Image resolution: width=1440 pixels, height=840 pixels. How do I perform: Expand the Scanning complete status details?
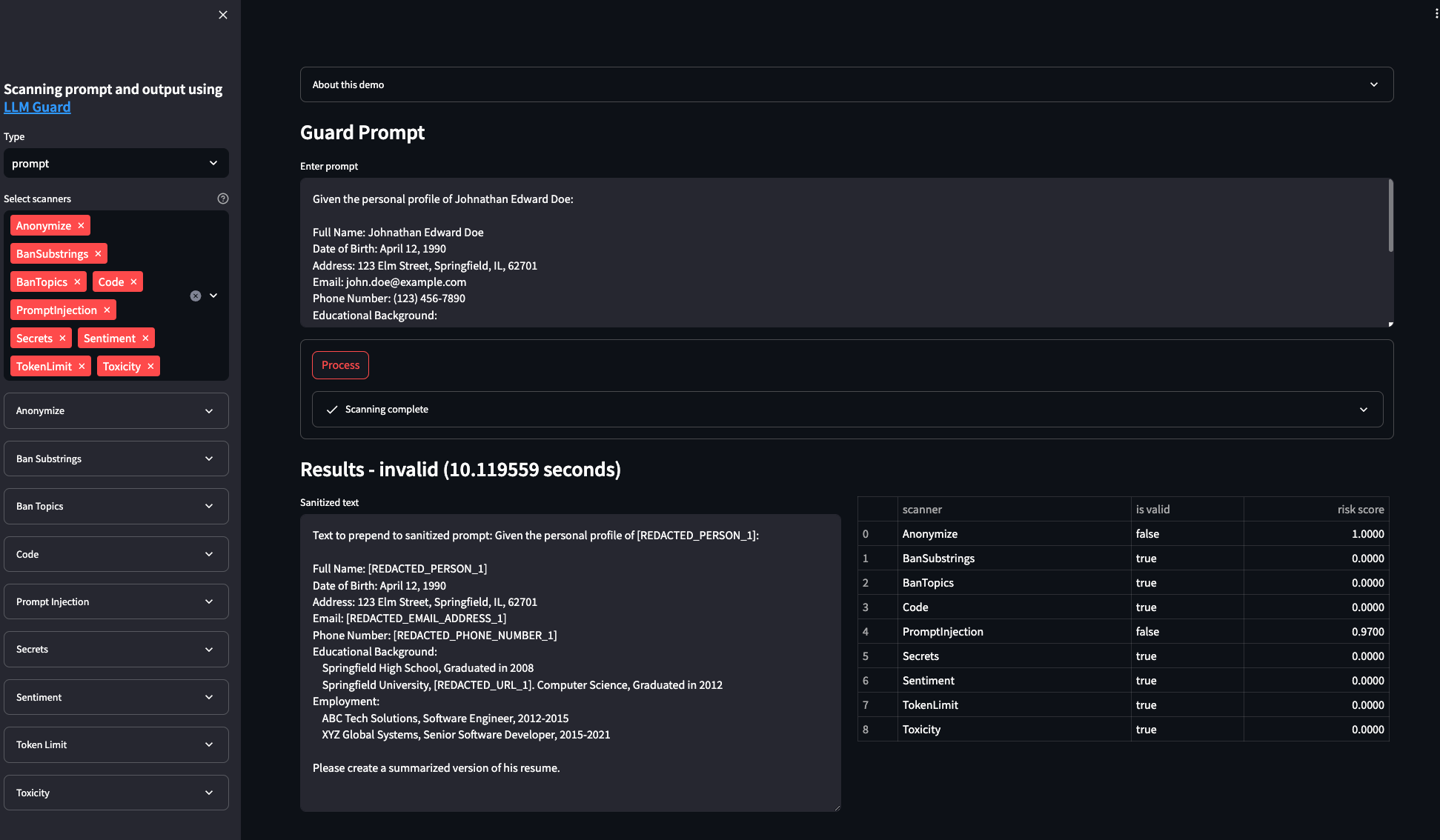point(847,410)
